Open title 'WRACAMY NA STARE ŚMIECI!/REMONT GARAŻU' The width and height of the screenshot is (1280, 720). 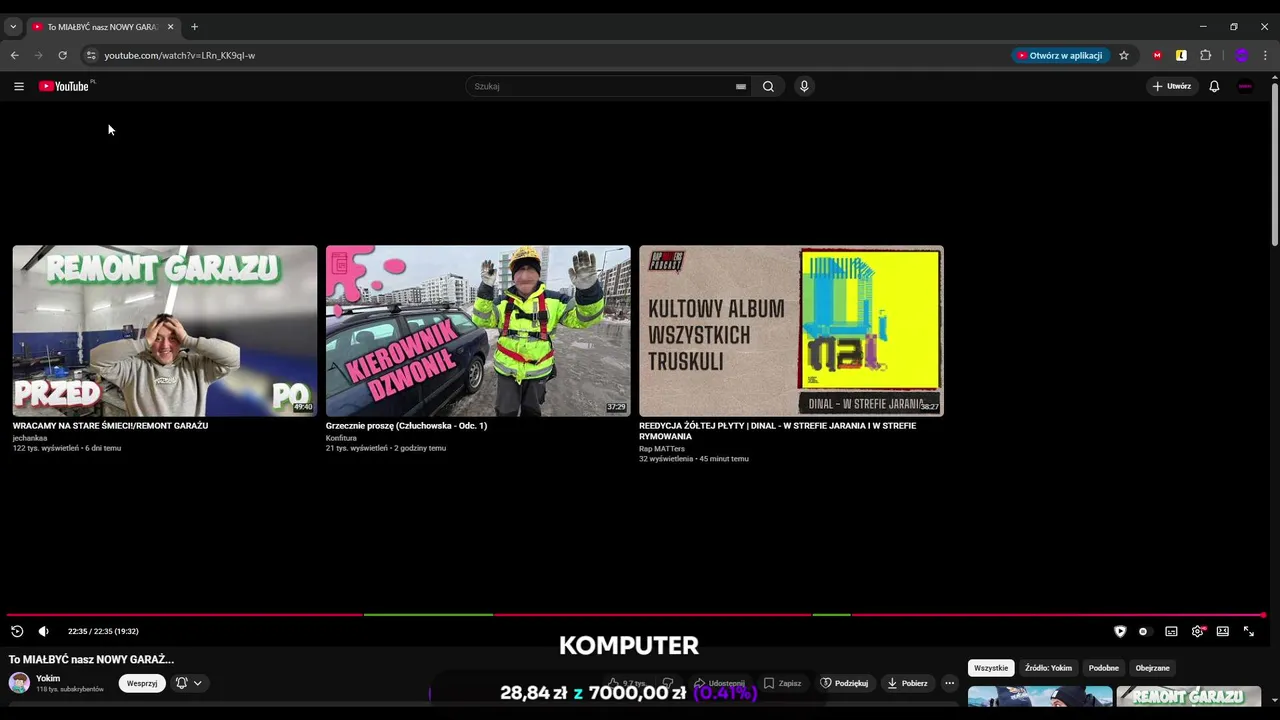pos(110,426)
